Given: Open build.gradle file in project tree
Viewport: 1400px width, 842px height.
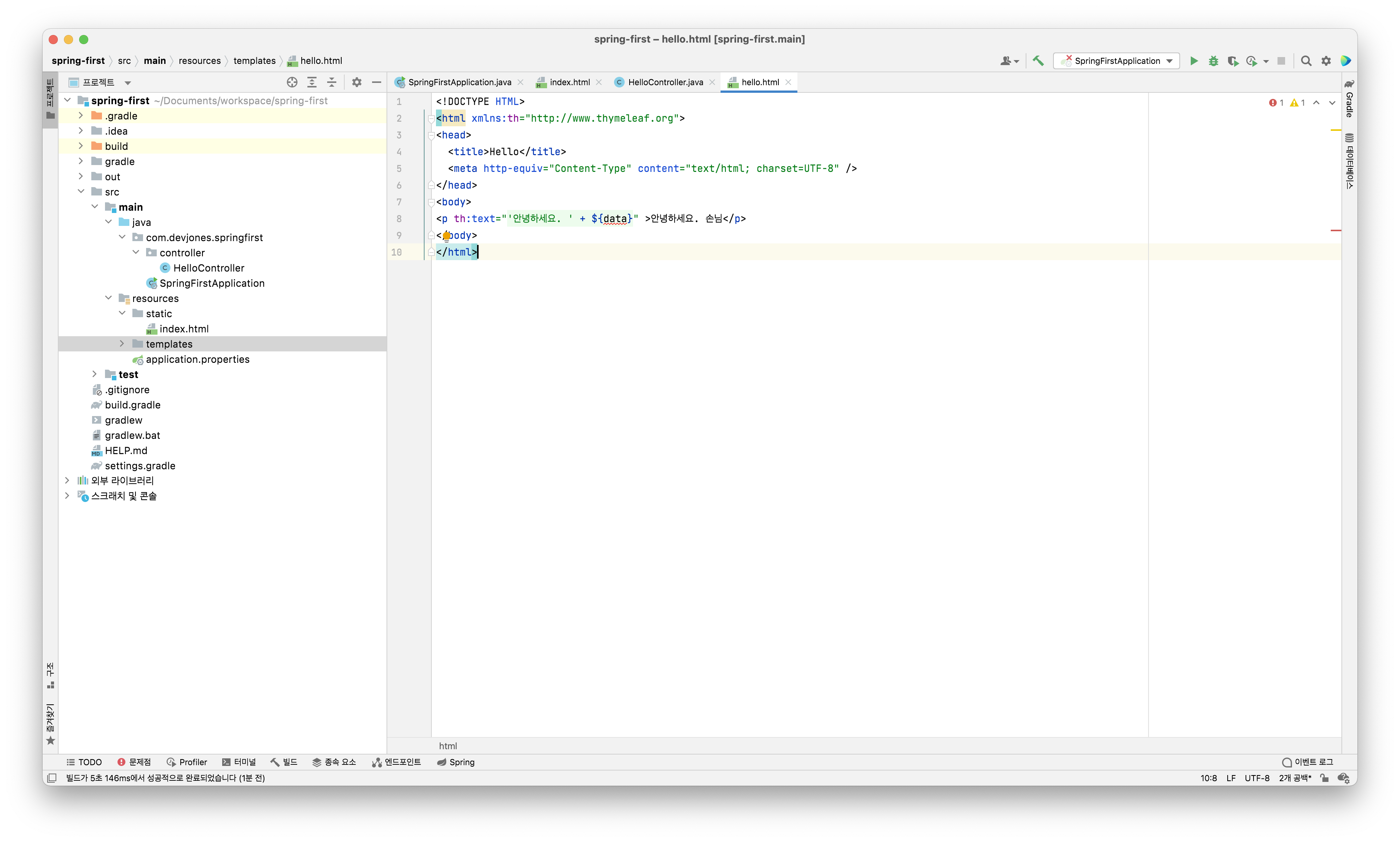Looking at the screenshot, I should [132, 405].
